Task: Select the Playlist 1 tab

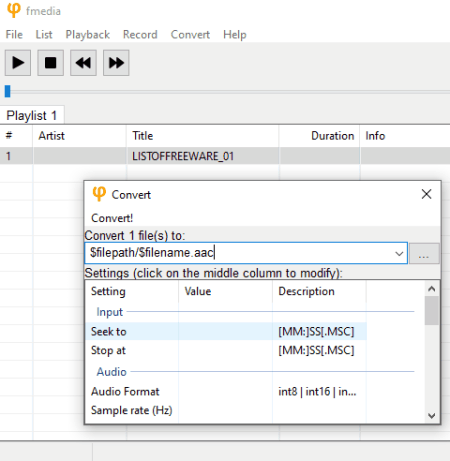Action: 32,116
